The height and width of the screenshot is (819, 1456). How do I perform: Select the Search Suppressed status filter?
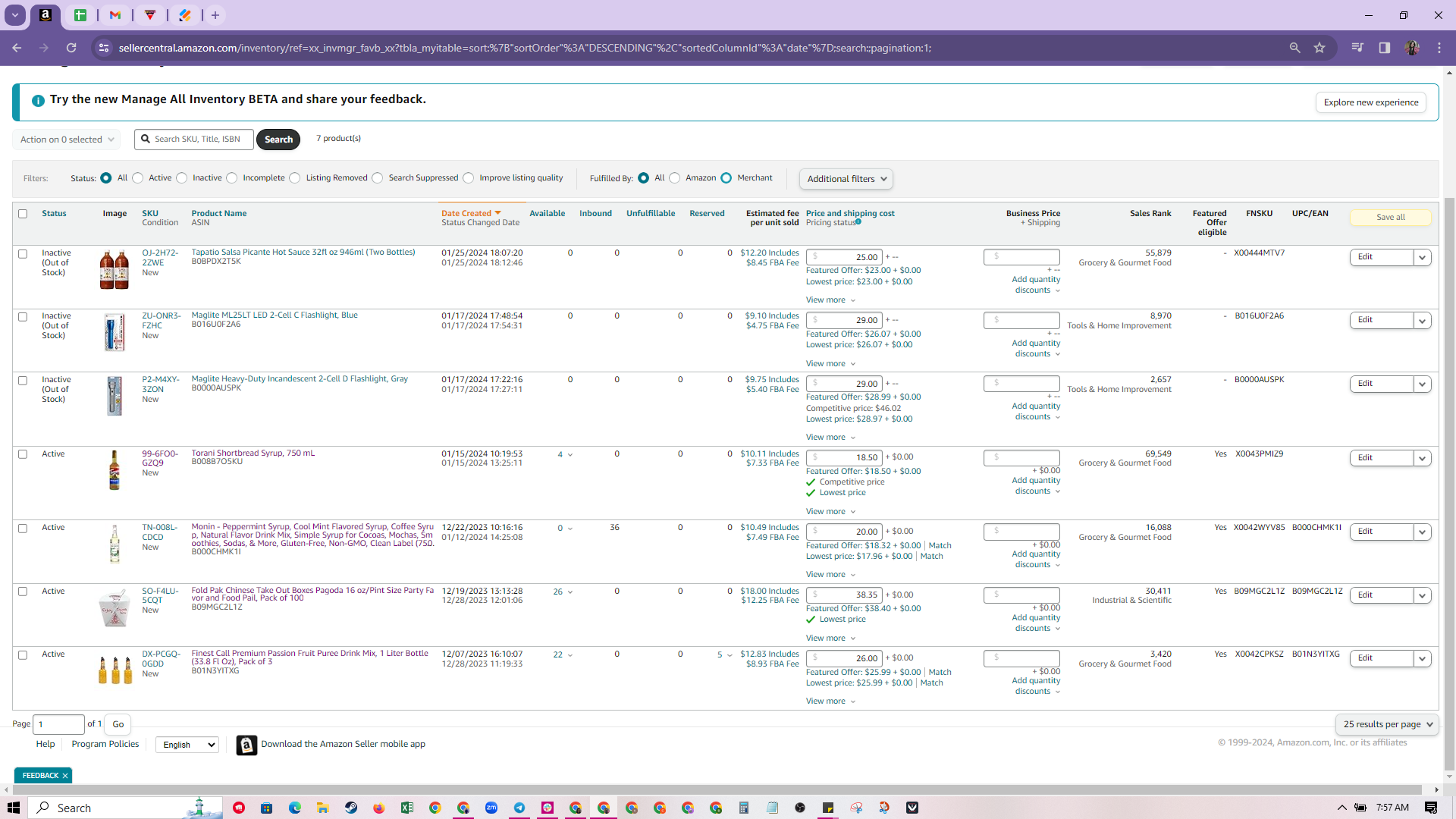[378, 178]
